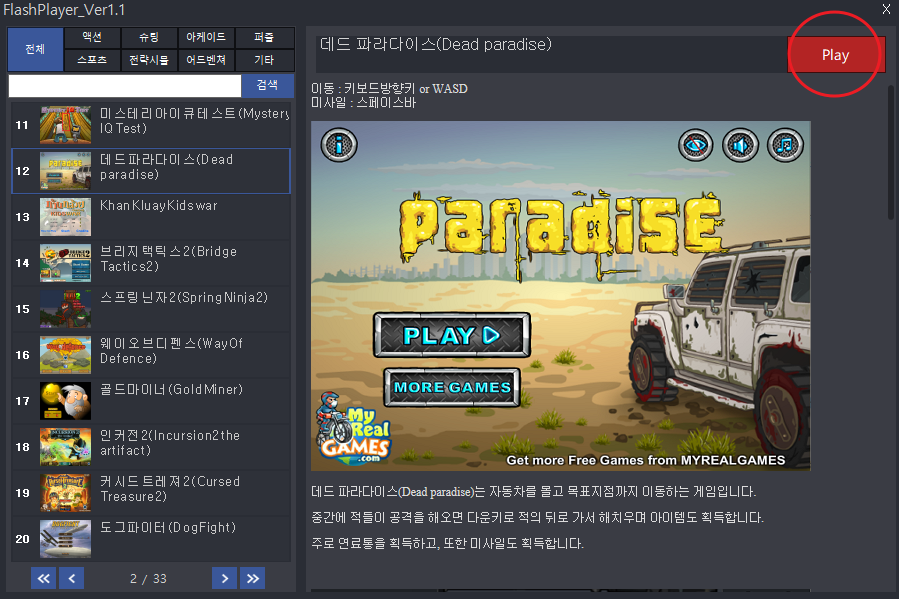The image size is (899, 599).
Task: Mute the sound effects speaker icon
Action: [x=740, y=145]
